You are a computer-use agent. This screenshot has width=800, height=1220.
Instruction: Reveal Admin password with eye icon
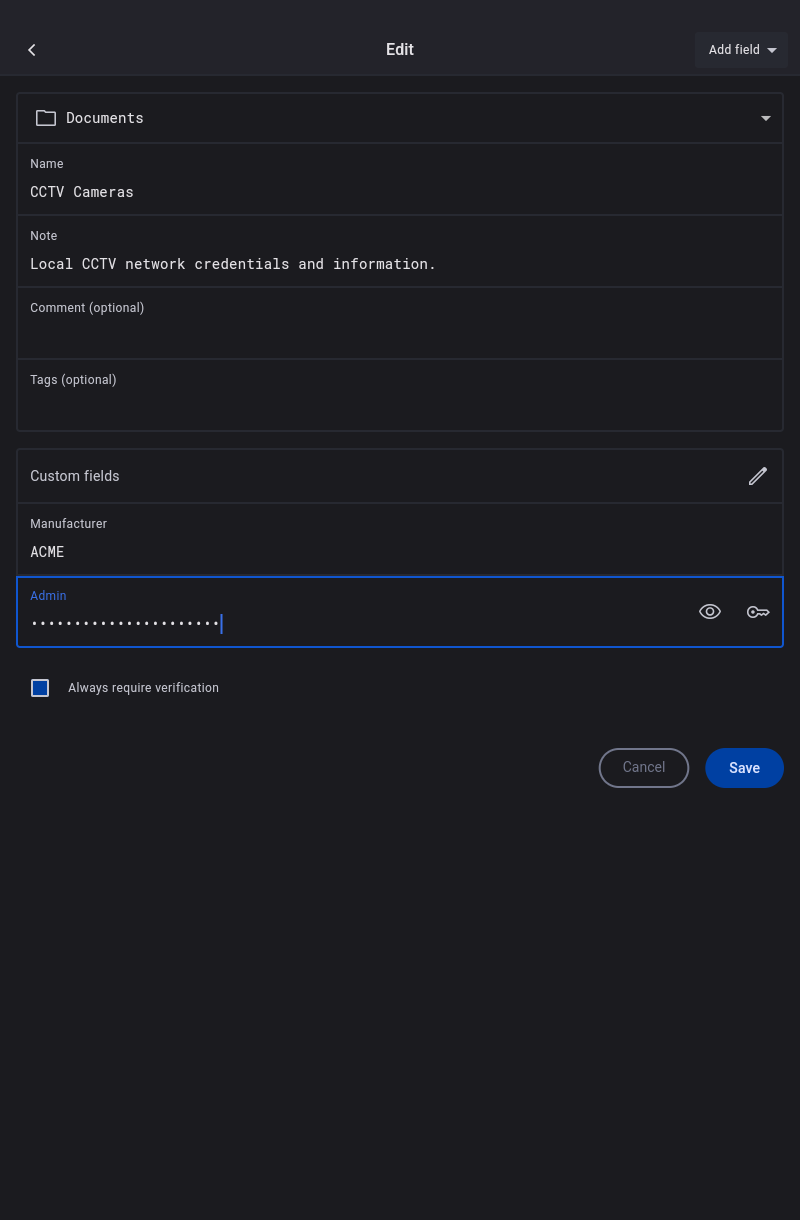tap(710, 612)
